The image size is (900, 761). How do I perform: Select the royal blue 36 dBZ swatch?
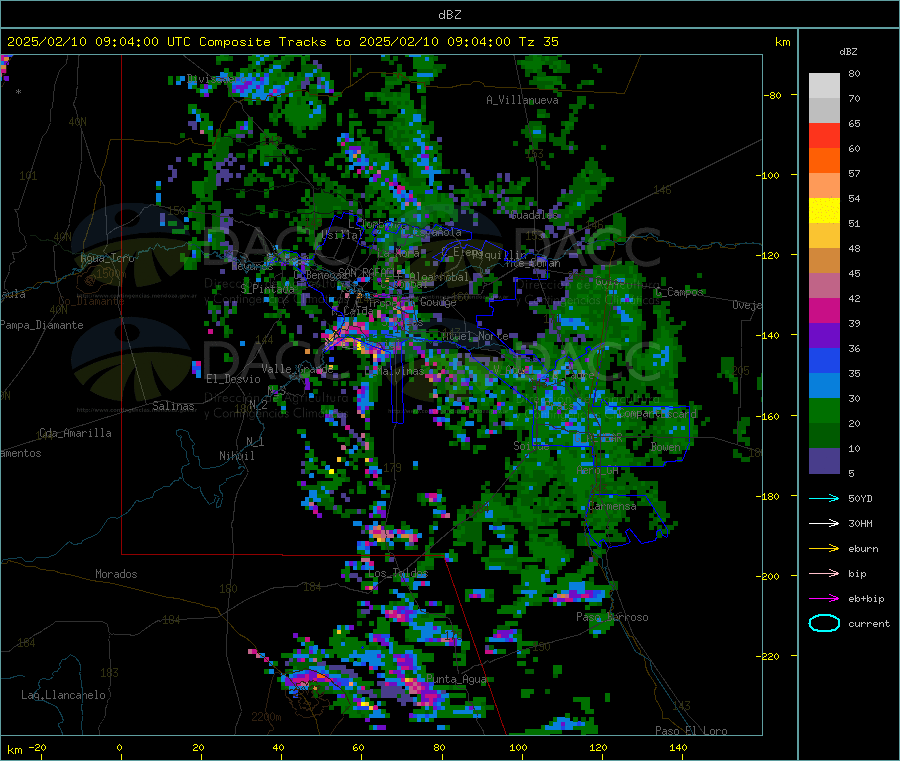tap(824, 361)
